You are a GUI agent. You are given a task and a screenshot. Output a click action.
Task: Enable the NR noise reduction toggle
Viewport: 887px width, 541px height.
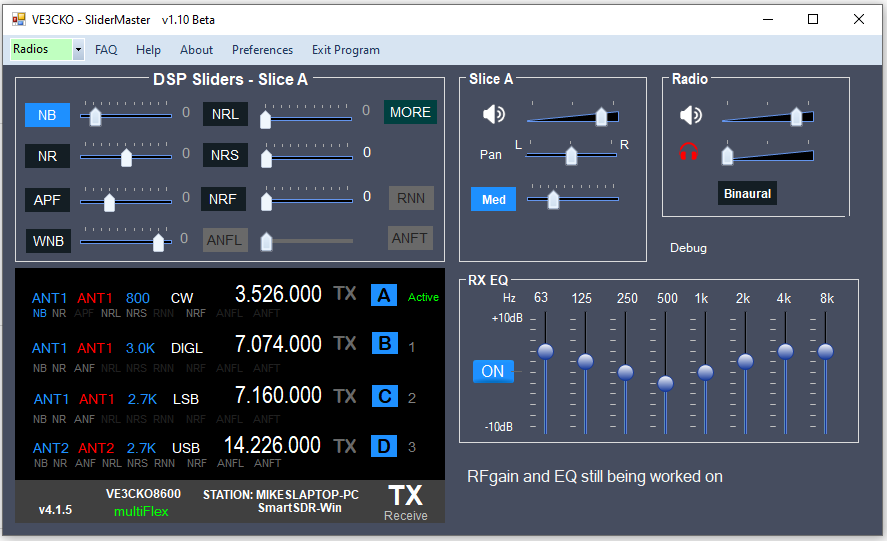(47, 156)
